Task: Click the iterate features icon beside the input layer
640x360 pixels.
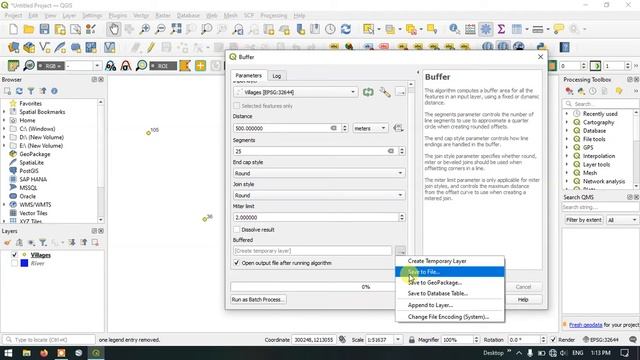Action: (368, 92)
